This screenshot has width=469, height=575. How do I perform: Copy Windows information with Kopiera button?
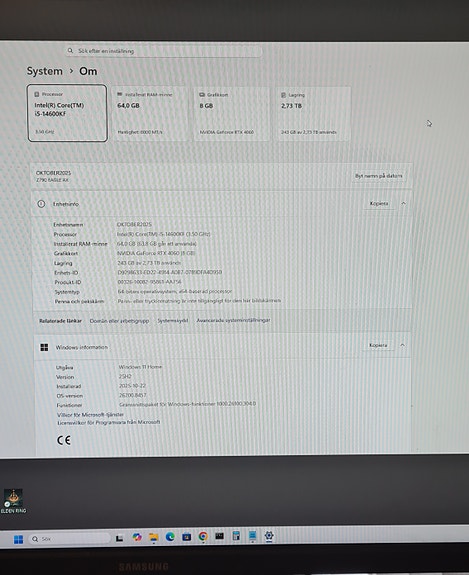(x=378, y=345)
